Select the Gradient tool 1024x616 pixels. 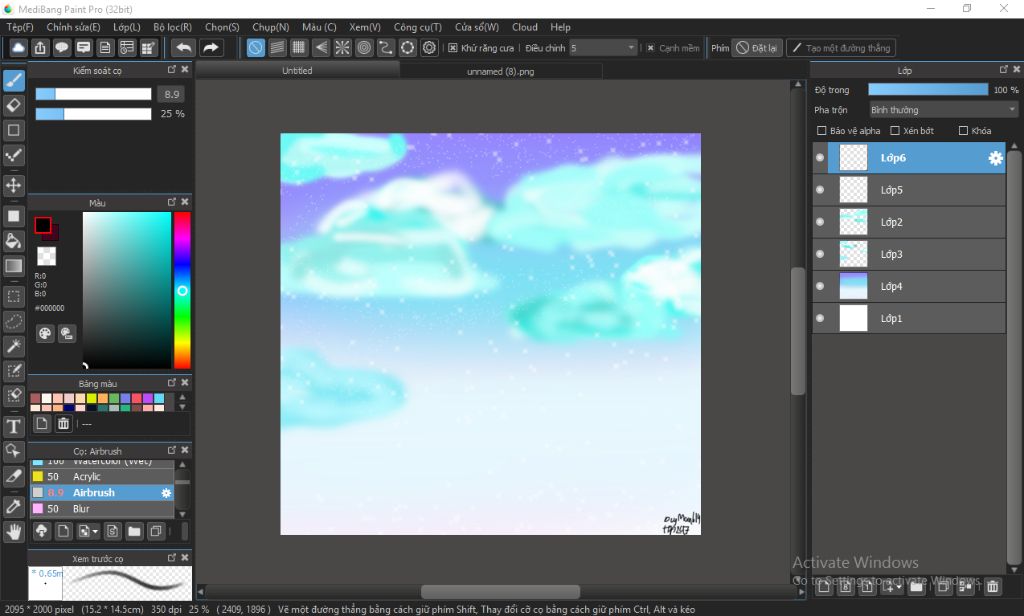click(14, 266)
